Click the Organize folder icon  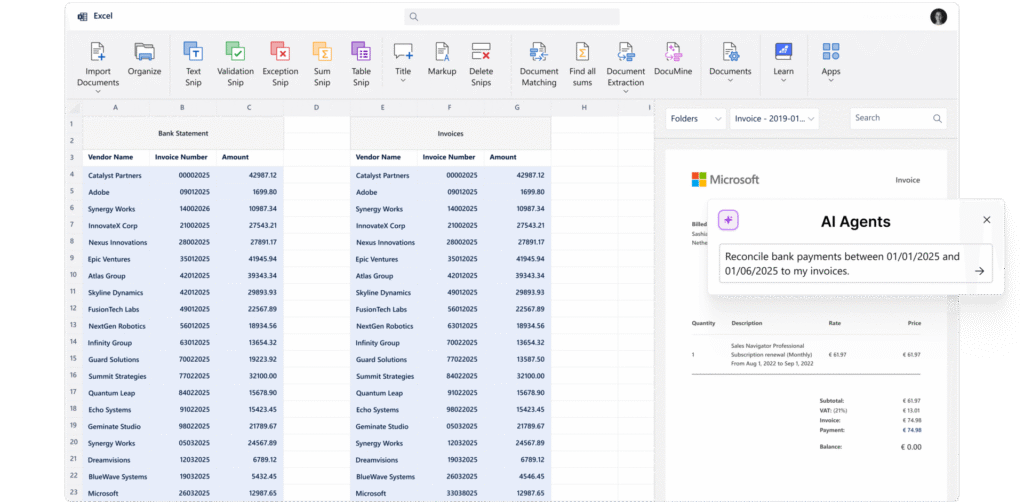coord(144,52)
